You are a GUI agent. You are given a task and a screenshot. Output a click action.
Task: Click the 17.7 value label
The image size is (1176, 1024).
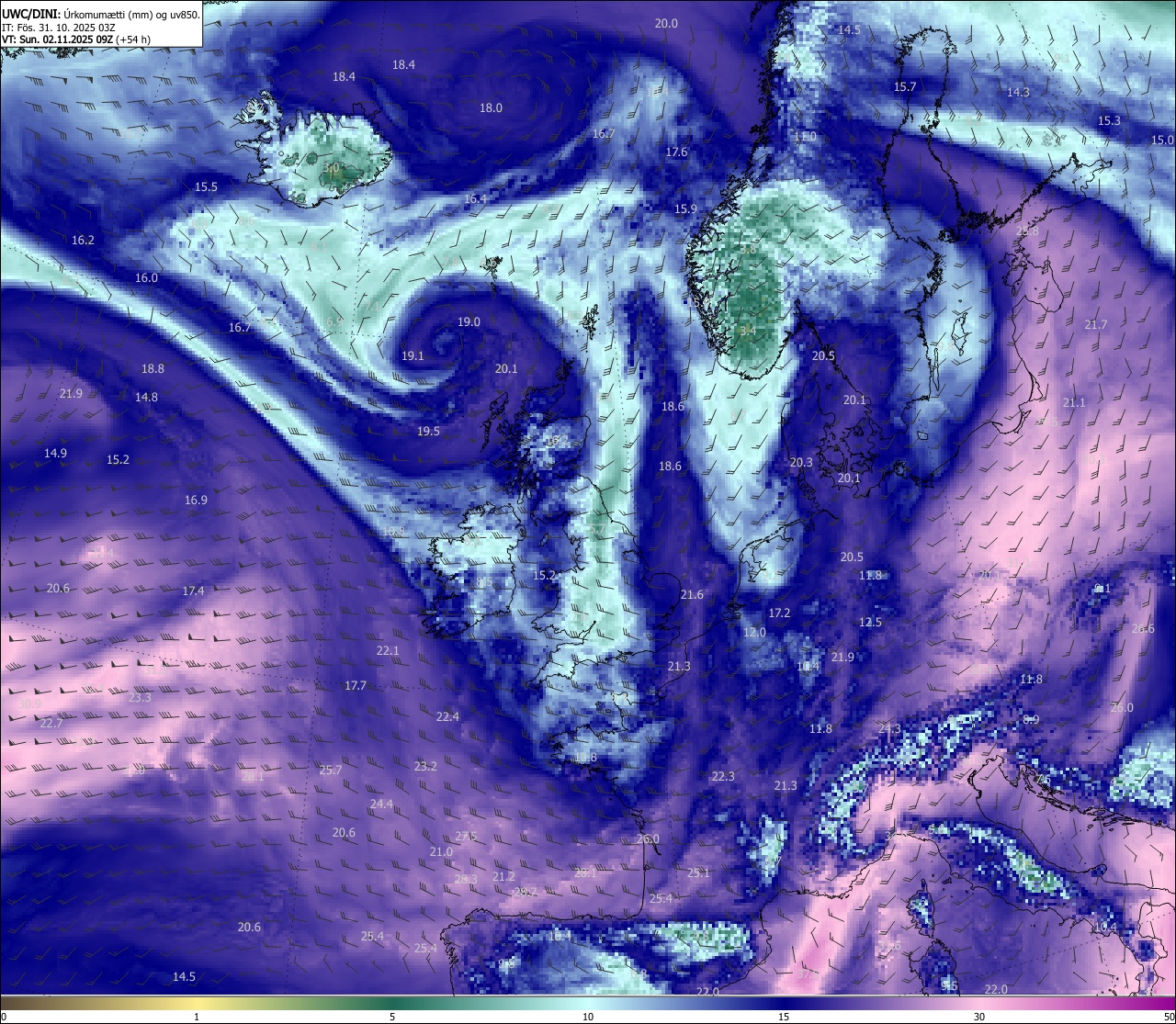point(356,685)
